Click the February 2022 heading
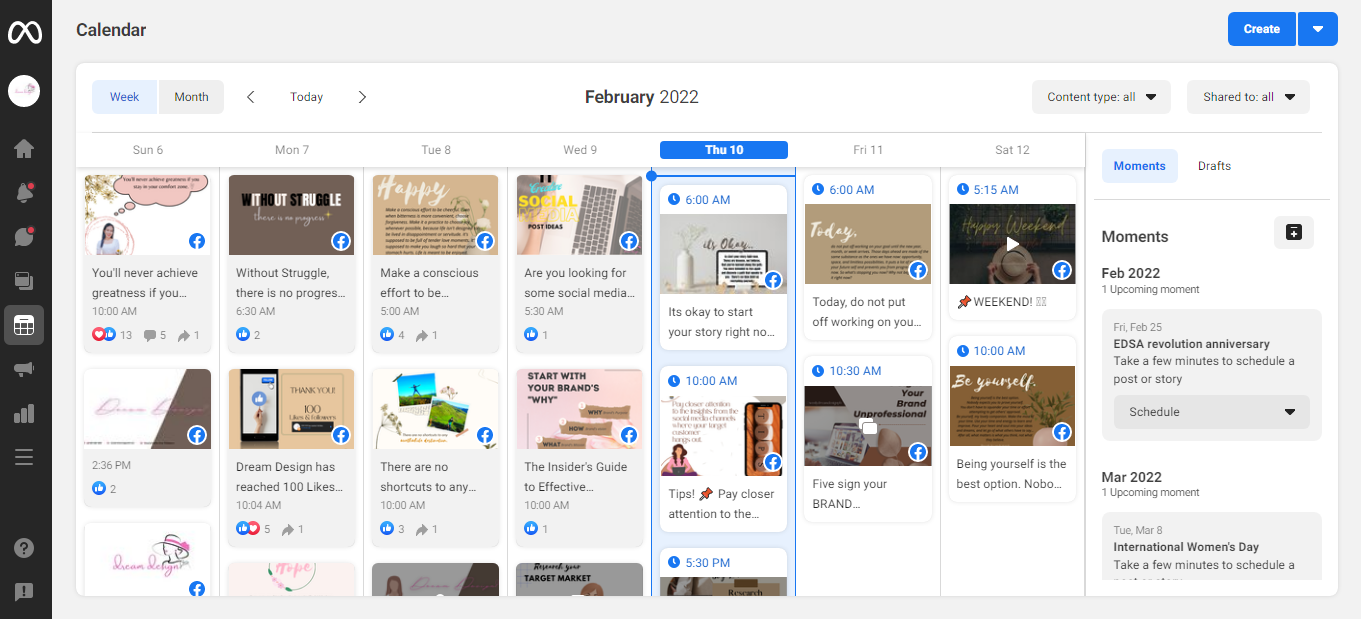 tap(642, 97)
